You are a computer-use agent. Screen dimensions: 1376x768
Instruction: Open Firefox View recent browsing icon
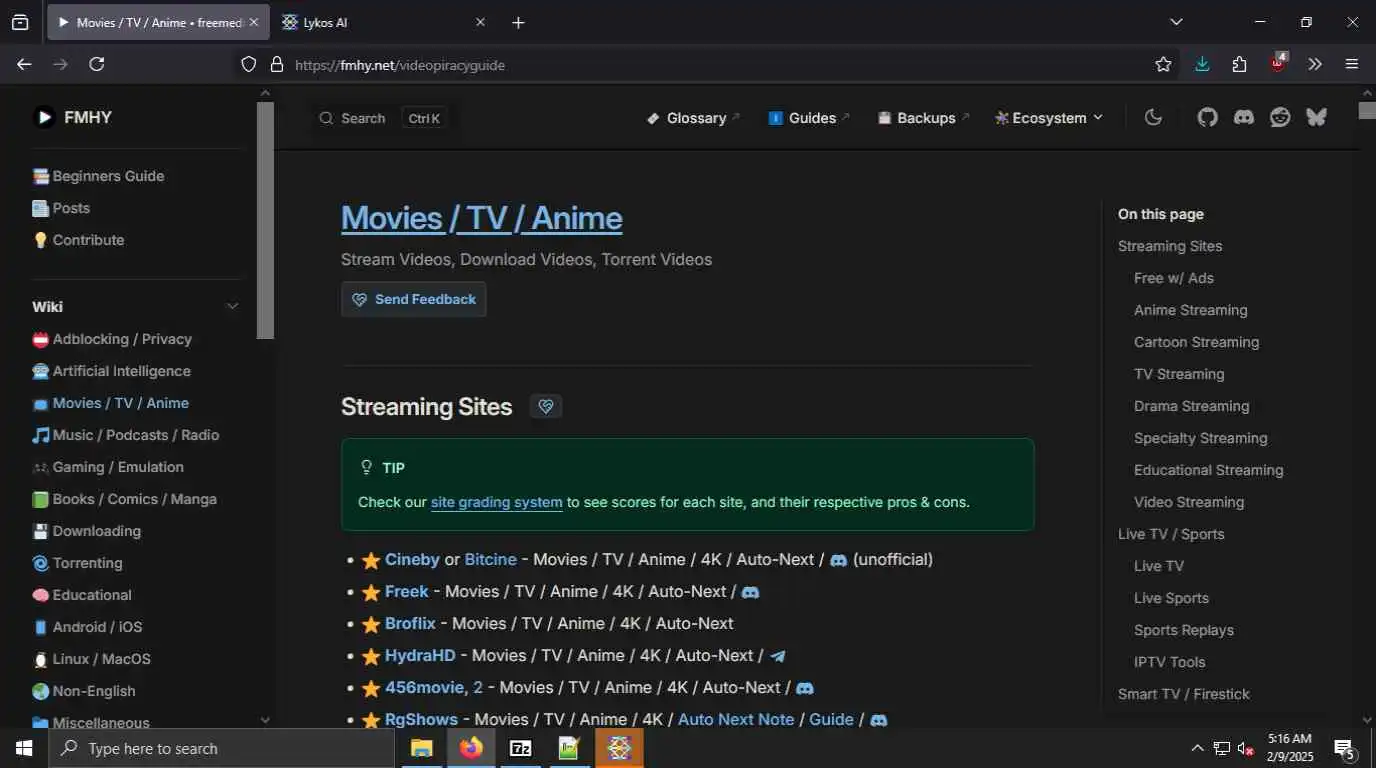pos(20,22)
